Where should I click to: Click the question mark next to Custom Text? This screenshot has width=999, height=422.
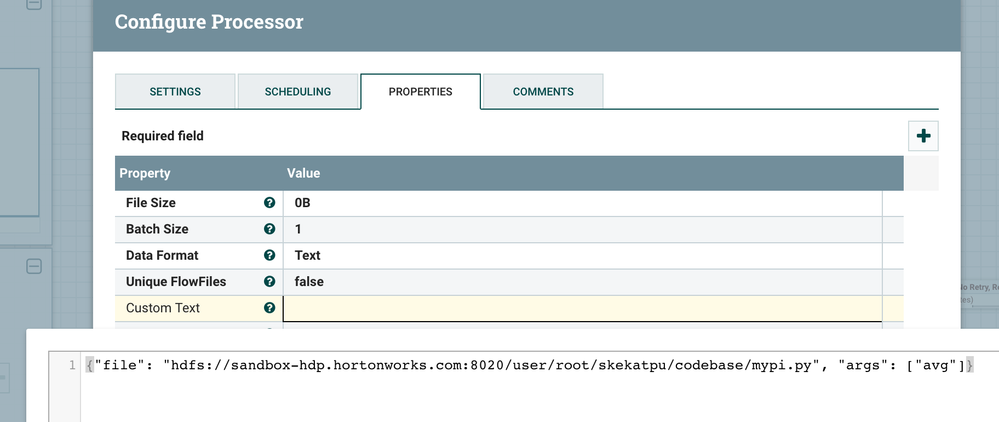pos(269,308)
